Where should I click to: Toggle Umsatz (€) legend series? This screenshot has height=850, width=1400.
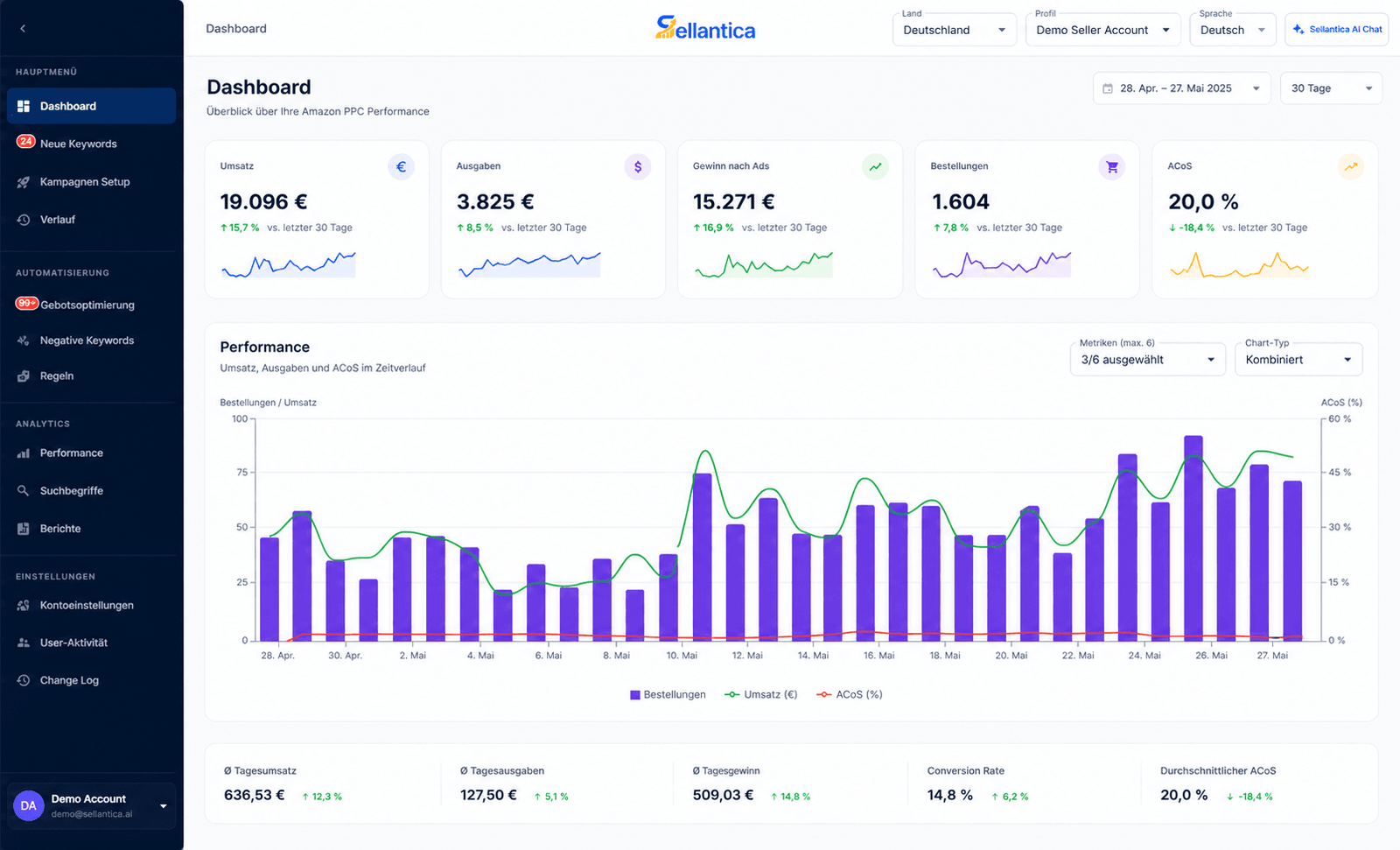click(x=761, y=694)
